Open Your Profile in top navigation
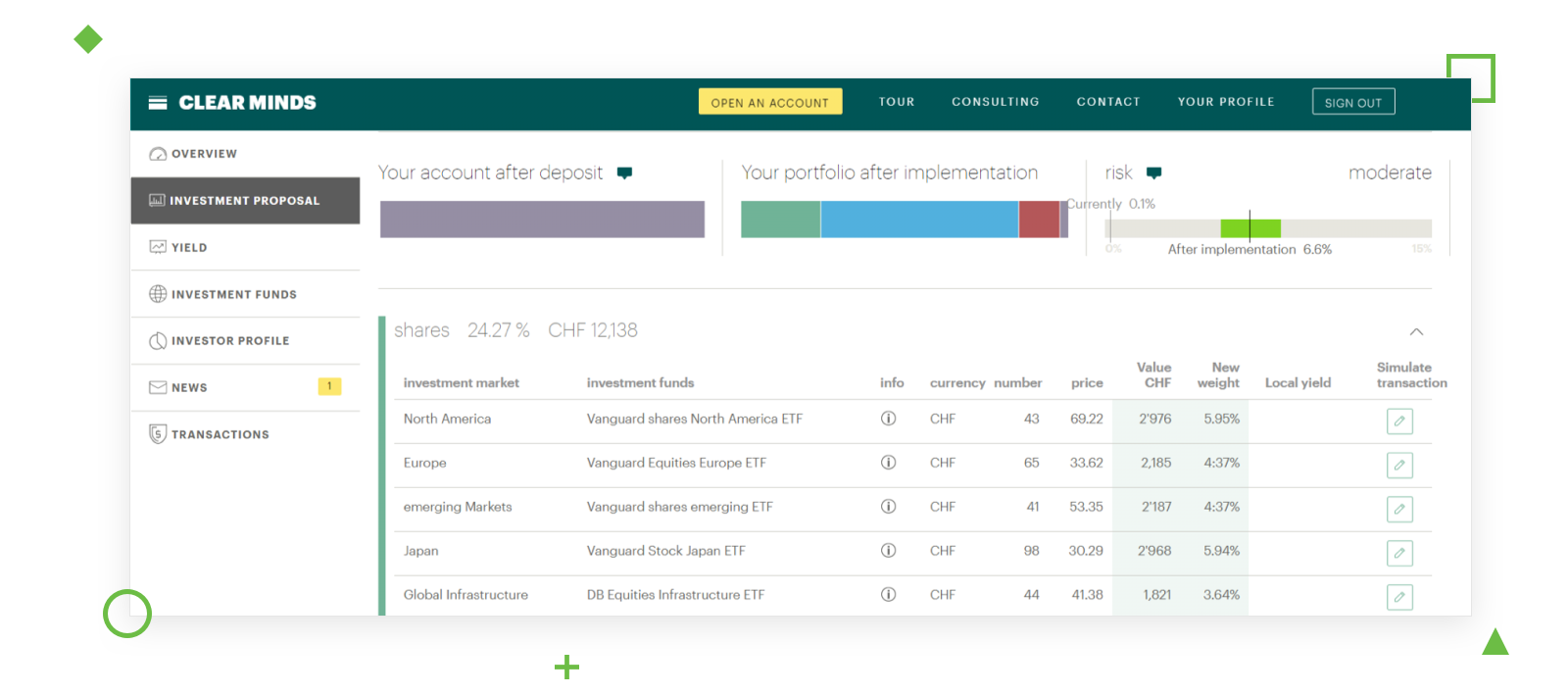The image size is (1568, 694). tap(1225, 102)
